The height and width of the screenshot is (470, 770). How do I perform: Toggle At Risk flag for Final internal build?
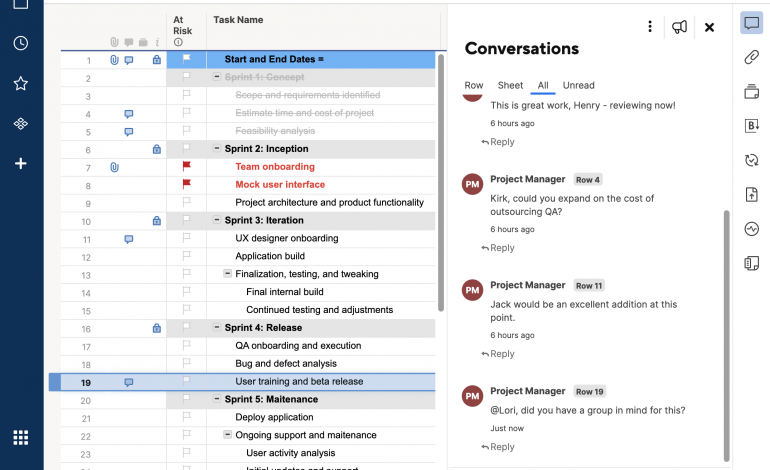click(186, 291)
